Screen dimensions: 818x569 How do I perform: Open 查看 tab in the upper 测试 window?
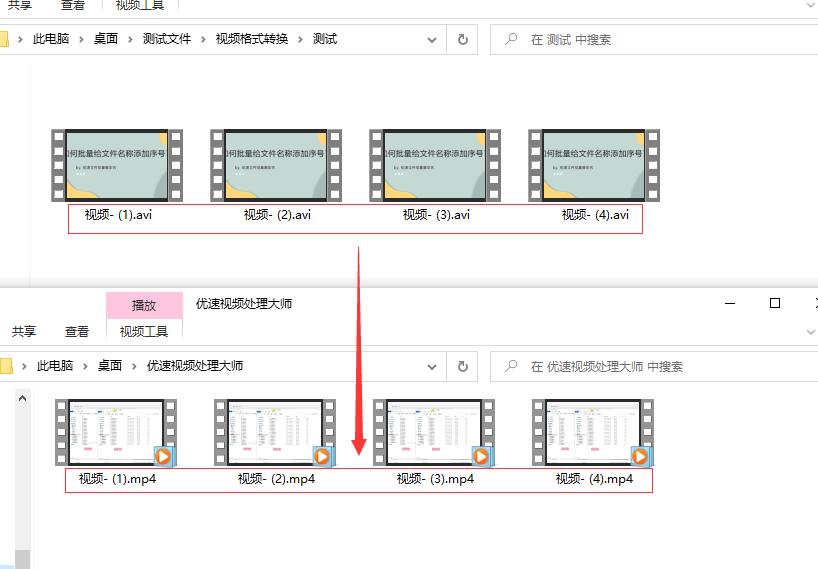(73, 5)
